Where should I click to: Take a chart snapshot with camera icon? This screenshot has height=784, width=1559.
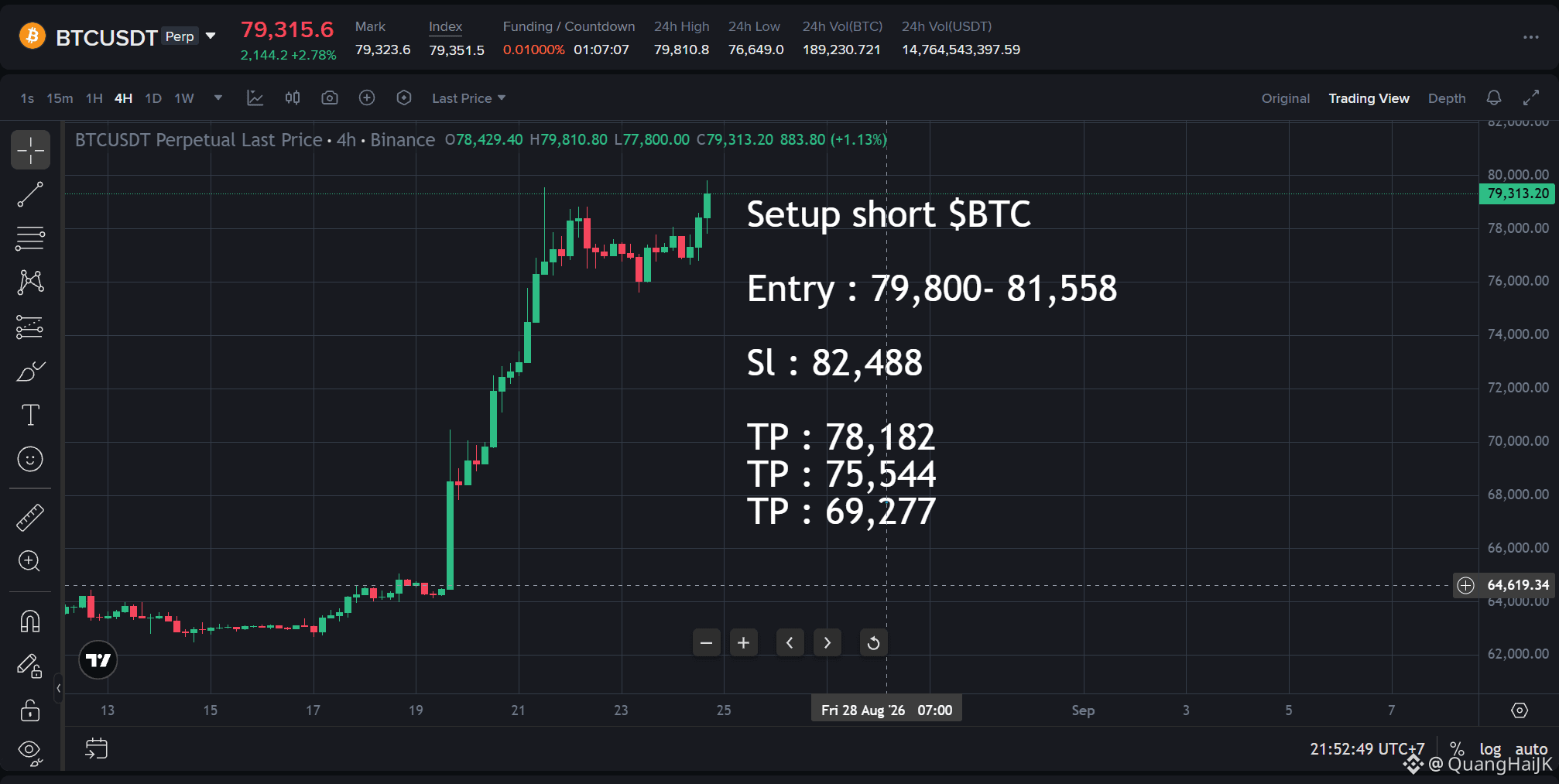pyautogui.click(x=330, y=98)
